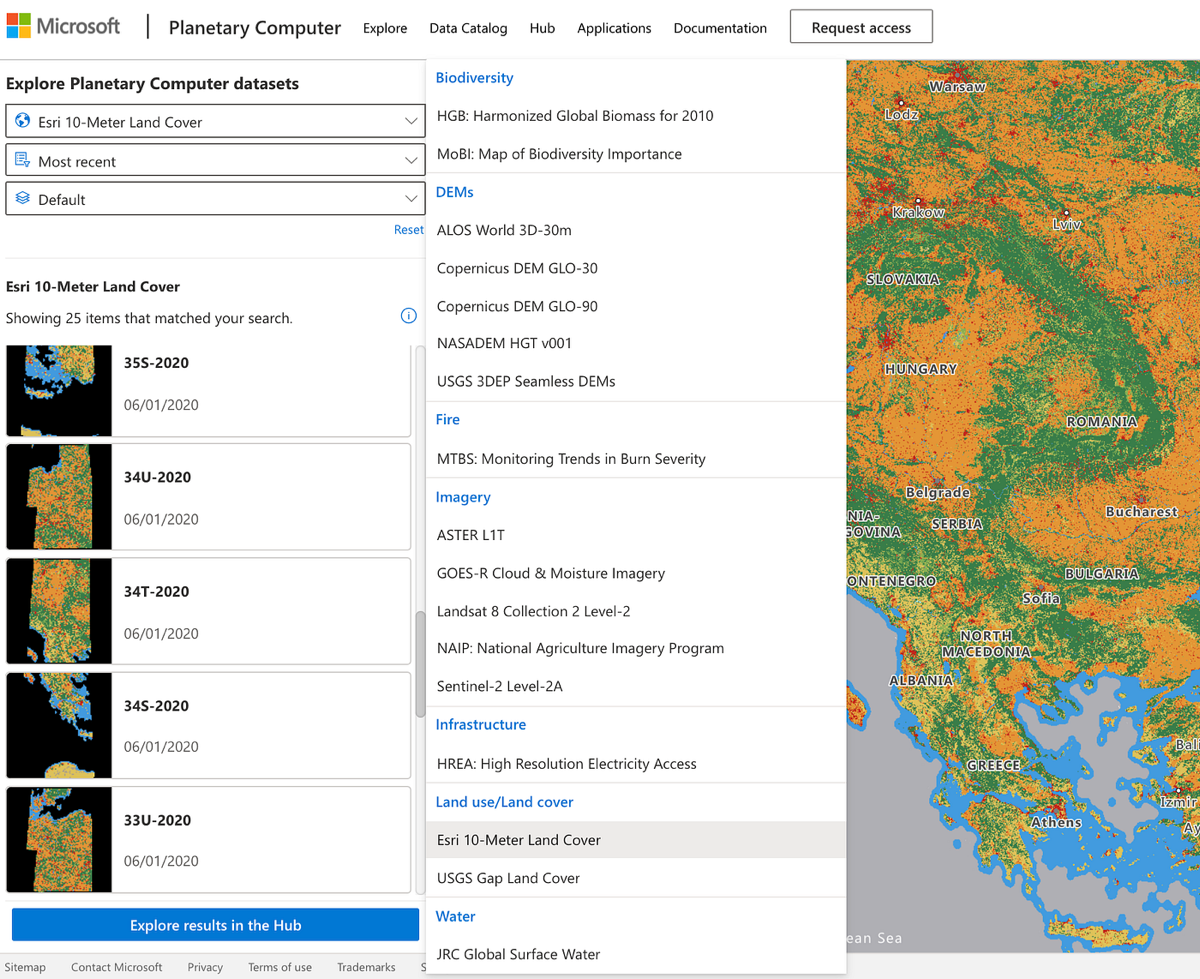Go to the Hub nav item
The height and width of the screenshot is (979, 1200).
(542, 28)
